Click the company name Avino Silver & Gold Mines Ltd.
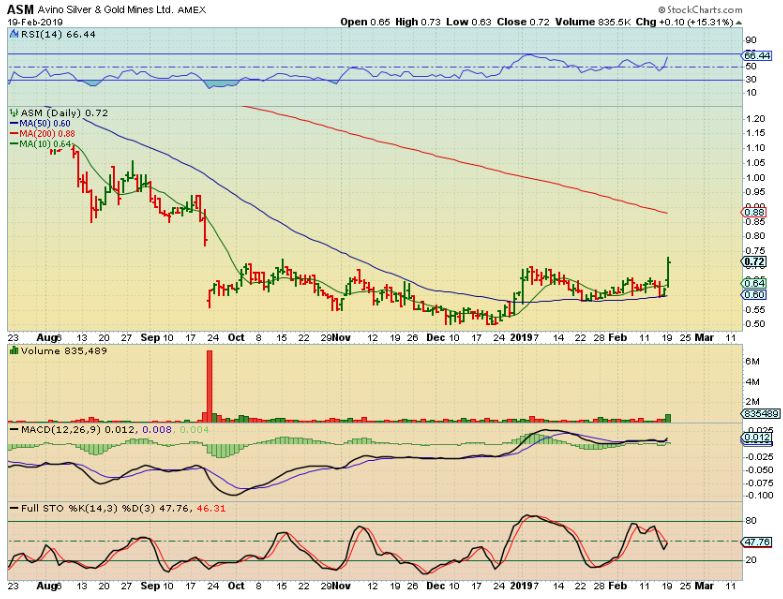This screenshot has height=599, width=783. tap(105, 10)
